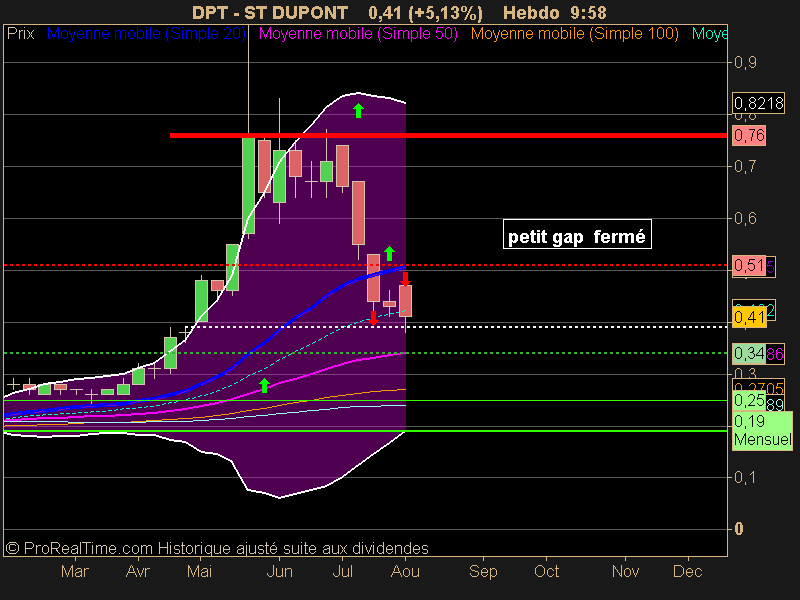Click the "Mai" month label on time axis
The image size is (800, 600).
coord(199,571)
